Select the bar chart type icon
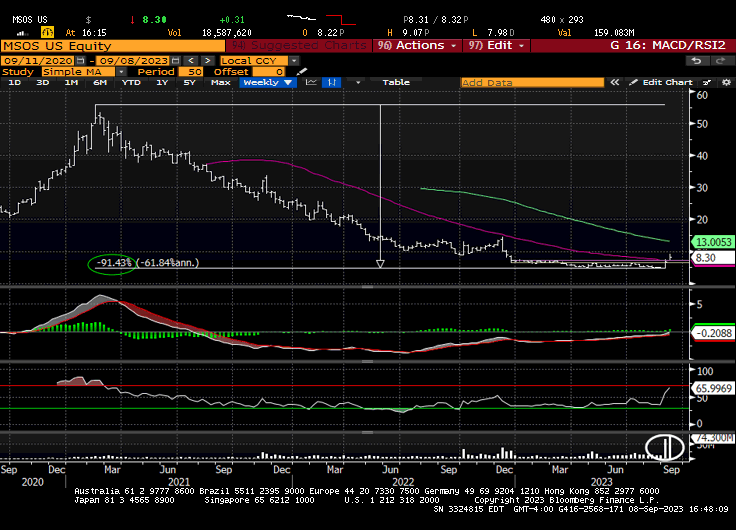 [x=331, y=82]
